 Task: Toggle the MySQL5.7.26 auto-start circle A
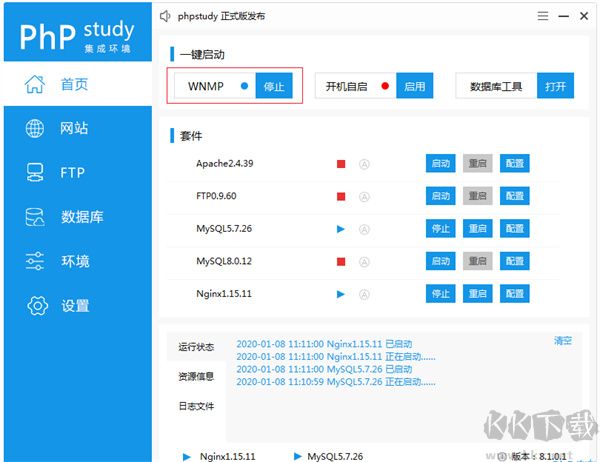[364, 229]
